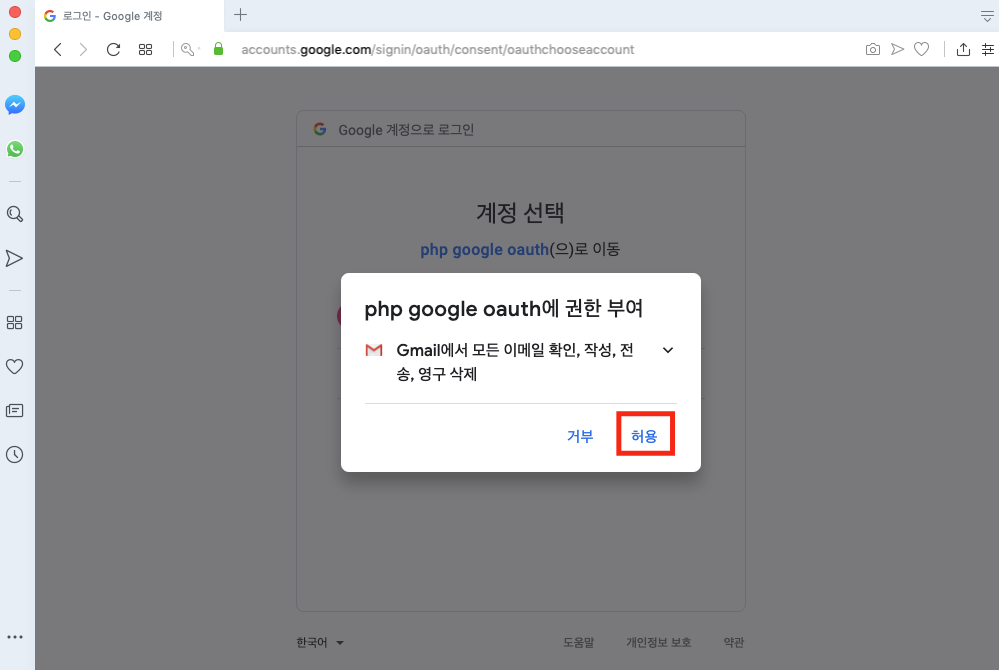Click the address bar URL field

point(437,50)
